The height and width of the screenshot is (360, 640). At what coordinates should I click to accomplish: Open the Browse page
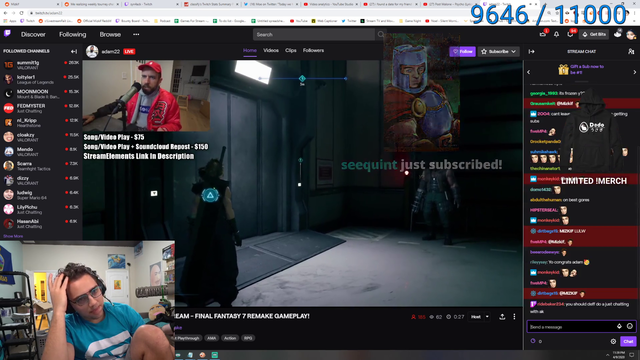110,35
